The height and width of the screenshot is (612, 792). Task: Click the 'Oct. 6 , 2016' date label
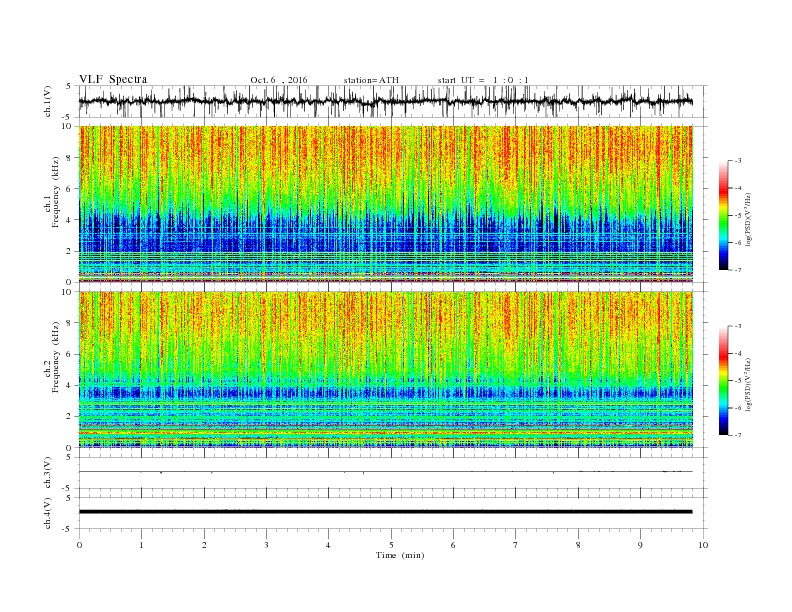(x=279, y=80)
